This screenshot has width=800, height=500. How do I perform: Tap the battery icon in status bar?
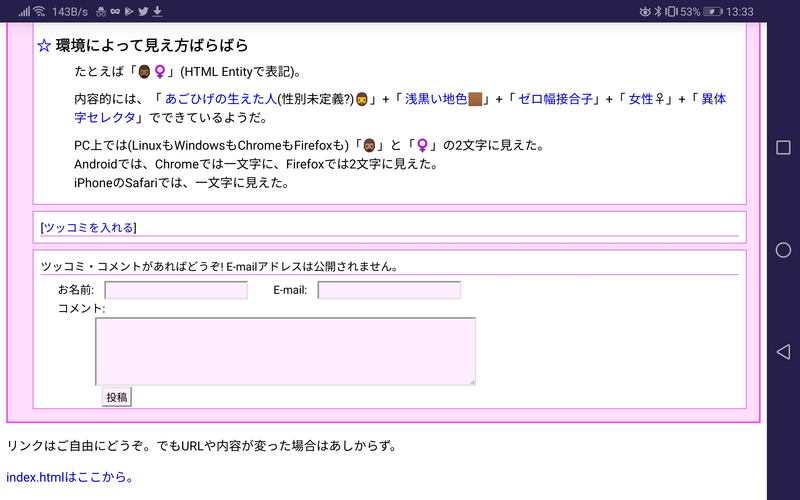coord(713,11)
